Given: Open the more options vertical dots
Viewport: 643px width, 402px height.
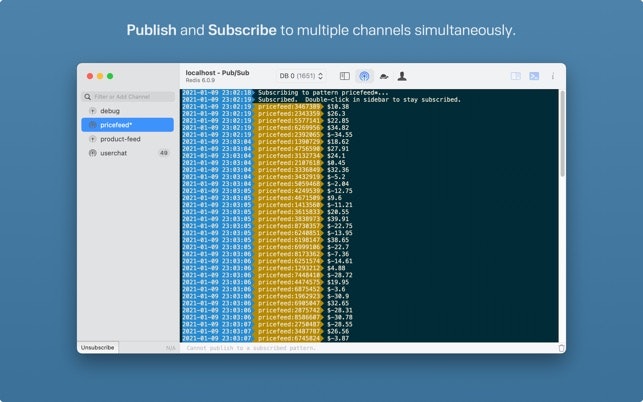Looking at the screenshot, I should (x=553, y=76).
